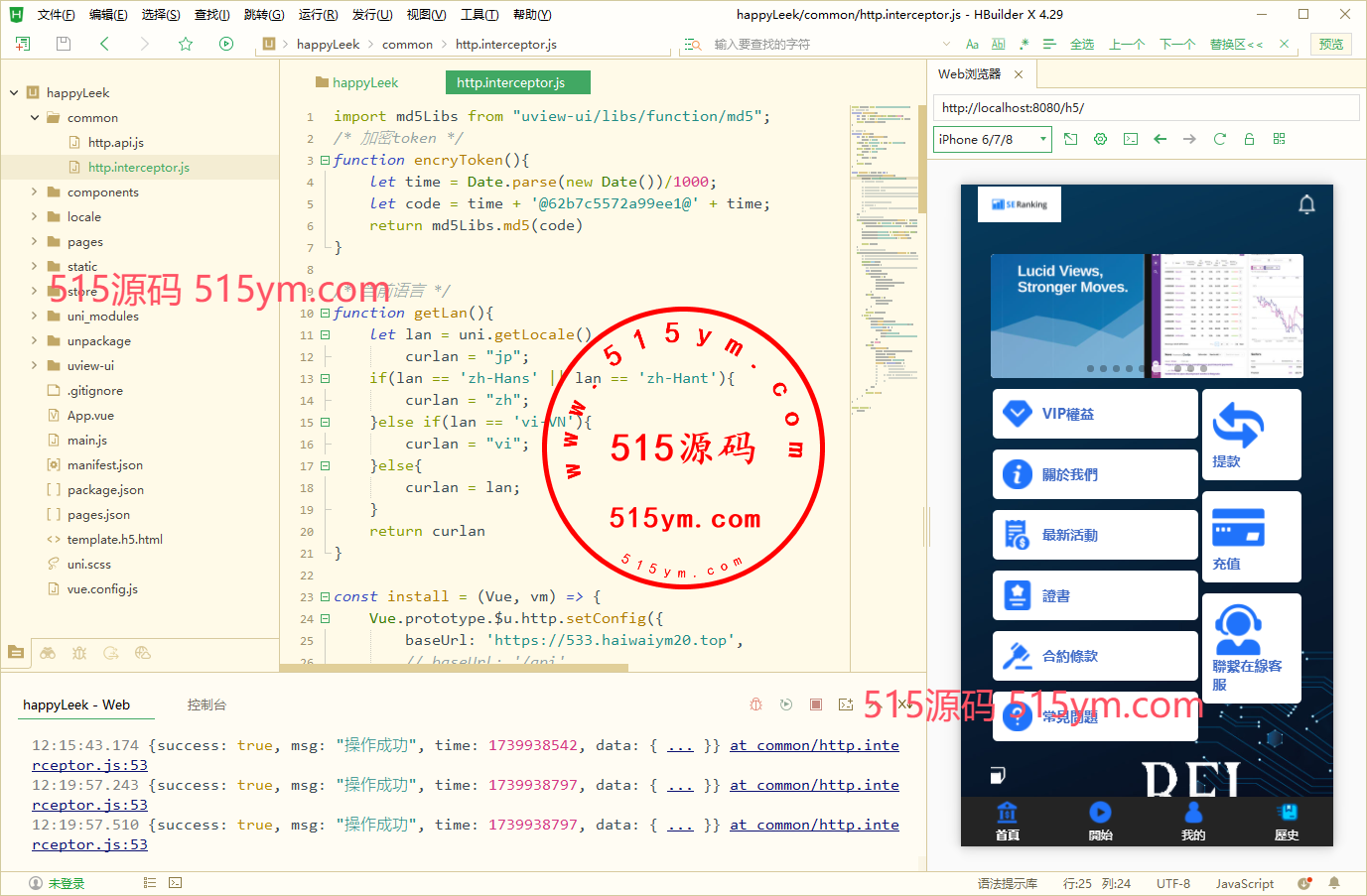The image size is (1367, 896).
Task: Toggle whole word match in search bar
Action: [x=998, y=45]
